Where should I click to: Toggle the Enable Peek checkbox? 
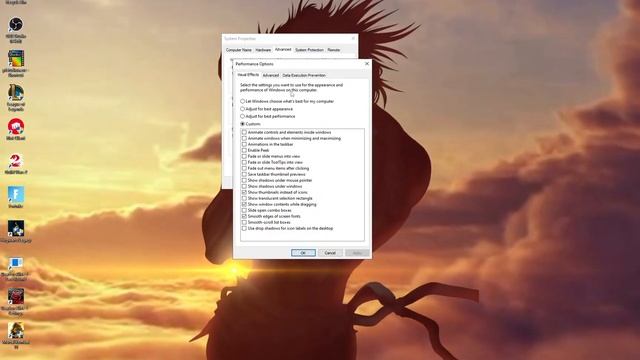pos(244,150)
